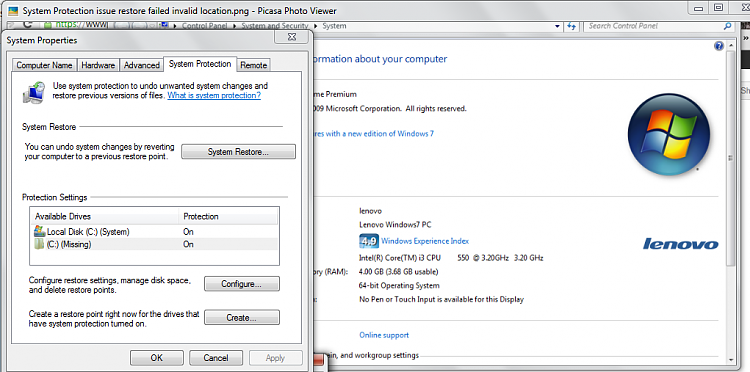The height and width of the screenshot is (372, 750).
Task: Click the System window scrollbar up arrow
Action: 731,45
